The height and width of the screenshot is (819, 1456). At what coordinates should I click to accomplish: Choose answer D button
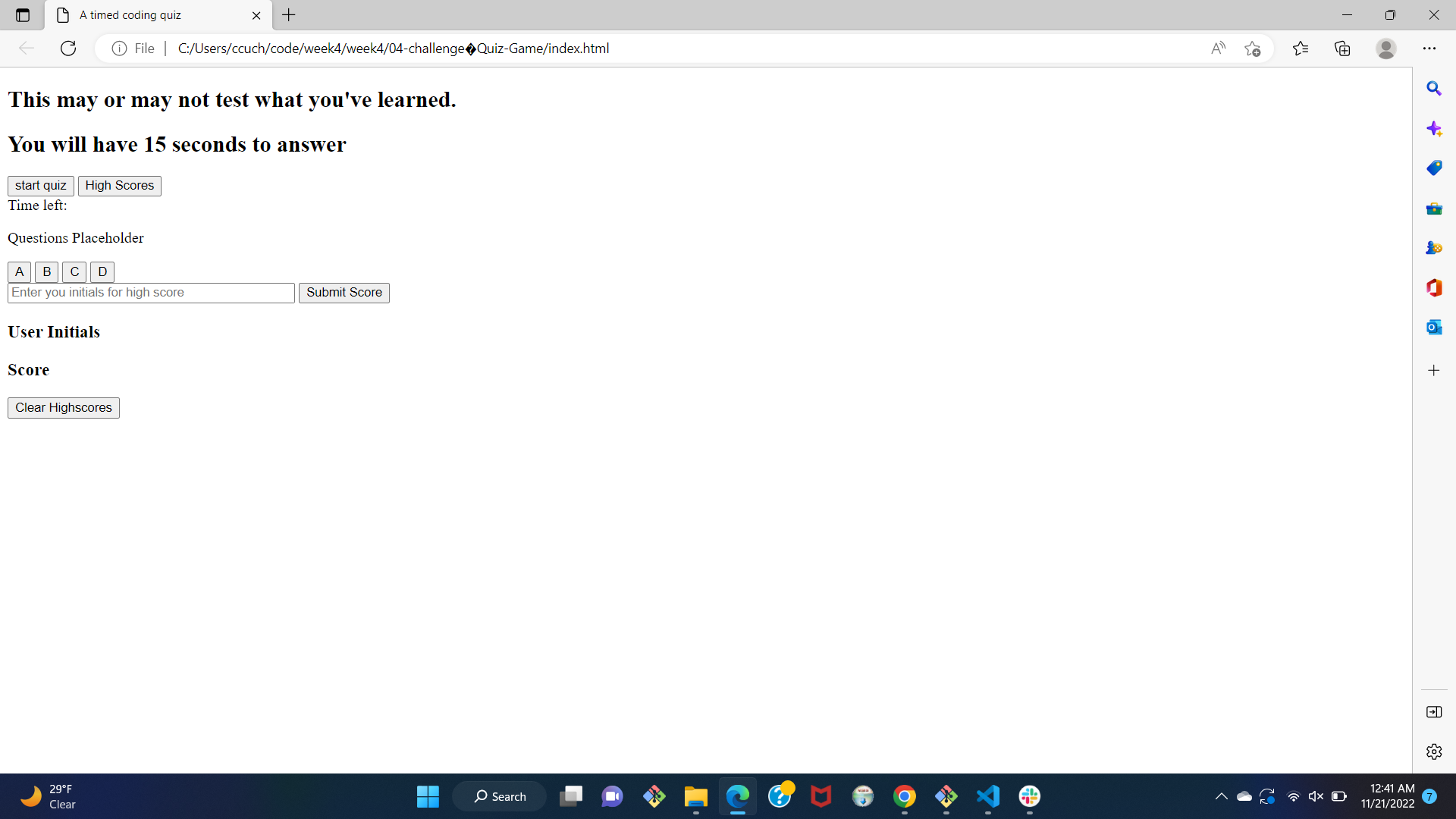click(x=102, y=272)
